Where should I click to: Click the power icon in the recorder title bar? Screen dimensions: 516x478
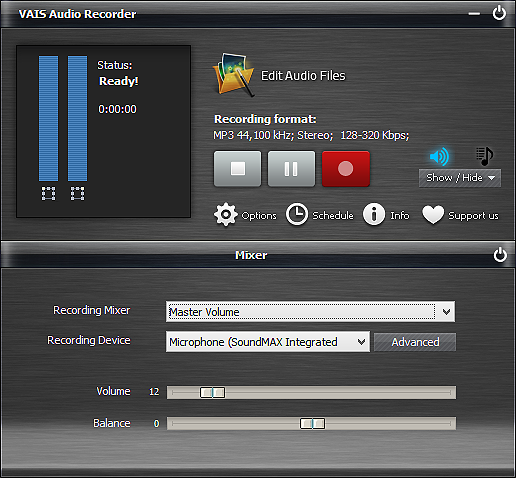tap(499, 13)
